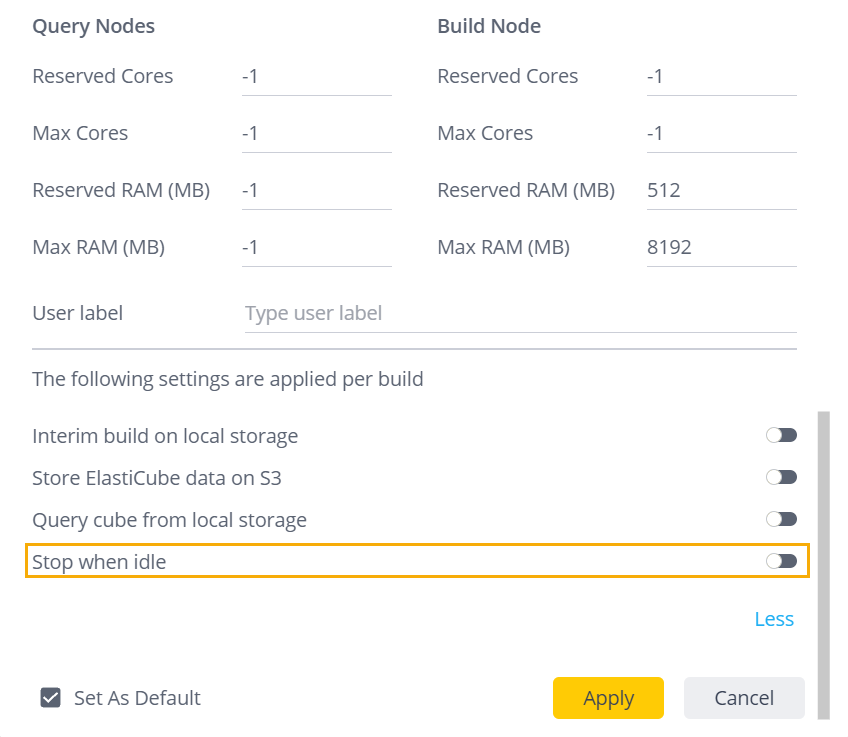Click Query Nodes Reserved RAM (MB) field
Viewport: 848px width, 737px height.
pos(317,190)
